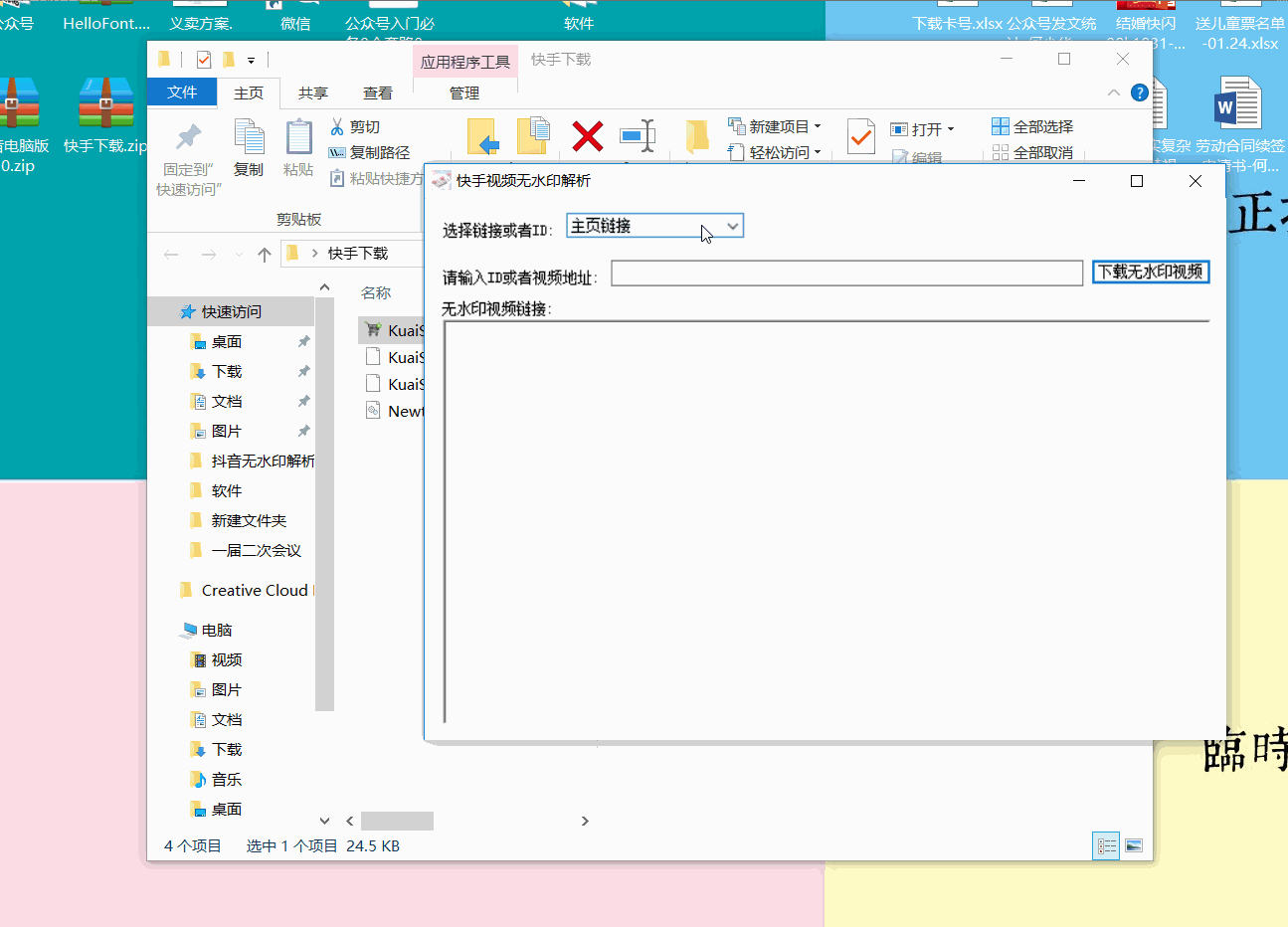The image size is (1288, 927).
Task: Click the breadcrumb chevron before 快手下载
Action: (x=314, y=254)
